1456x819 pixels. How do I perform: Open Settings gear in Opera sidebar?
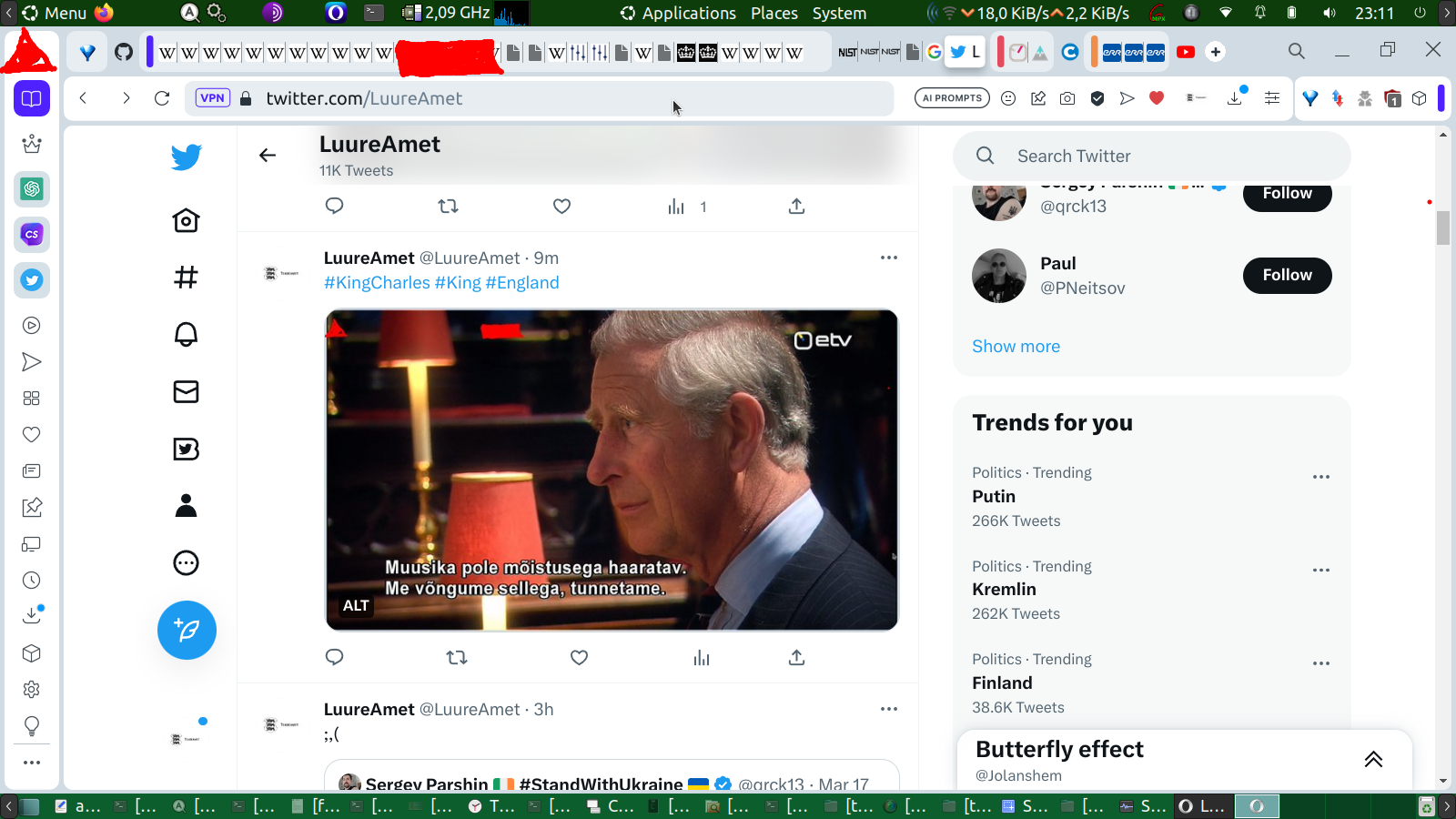[x=32, y=690]
